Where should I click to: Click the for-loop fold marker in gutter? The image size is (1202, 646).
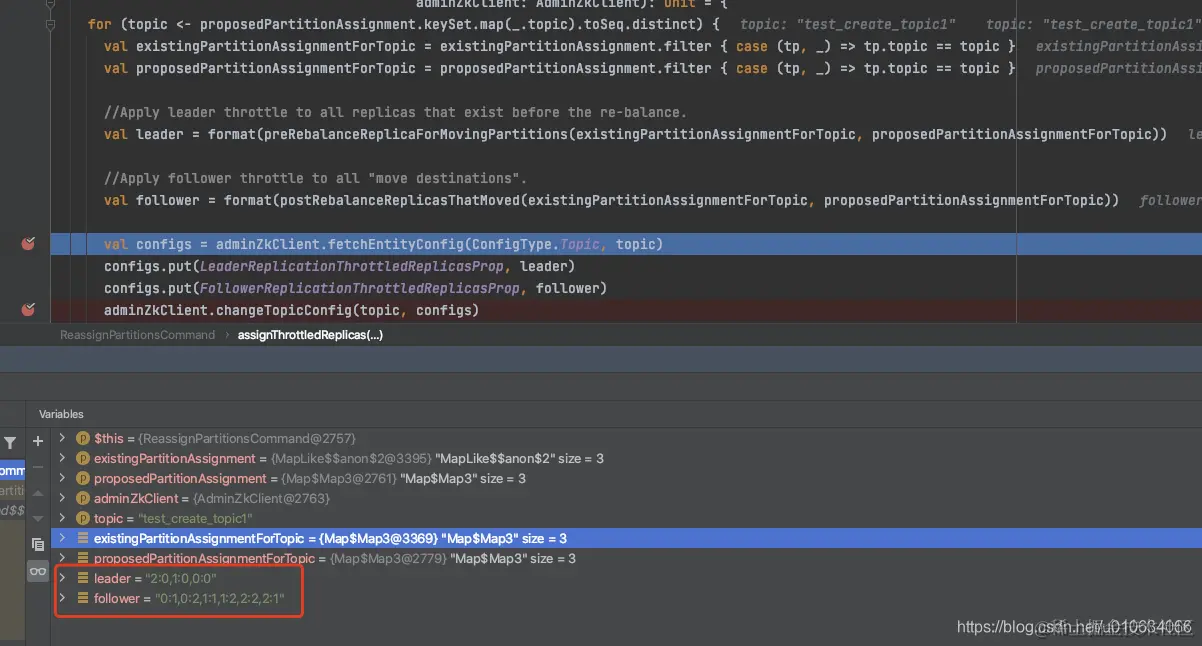(x=51, y=24)
